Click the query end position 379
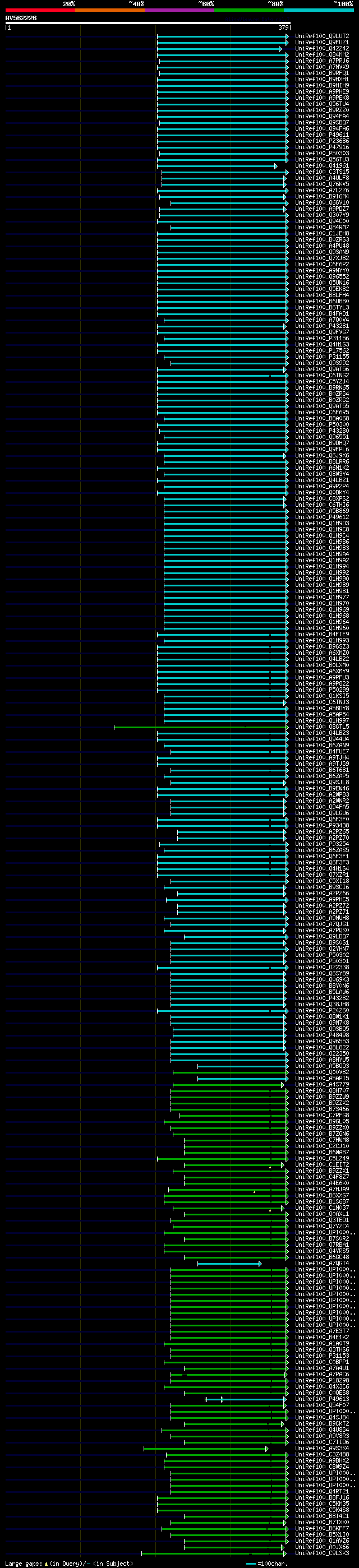The width and height of the screenshot is (359, 1568). click(283, 28)
